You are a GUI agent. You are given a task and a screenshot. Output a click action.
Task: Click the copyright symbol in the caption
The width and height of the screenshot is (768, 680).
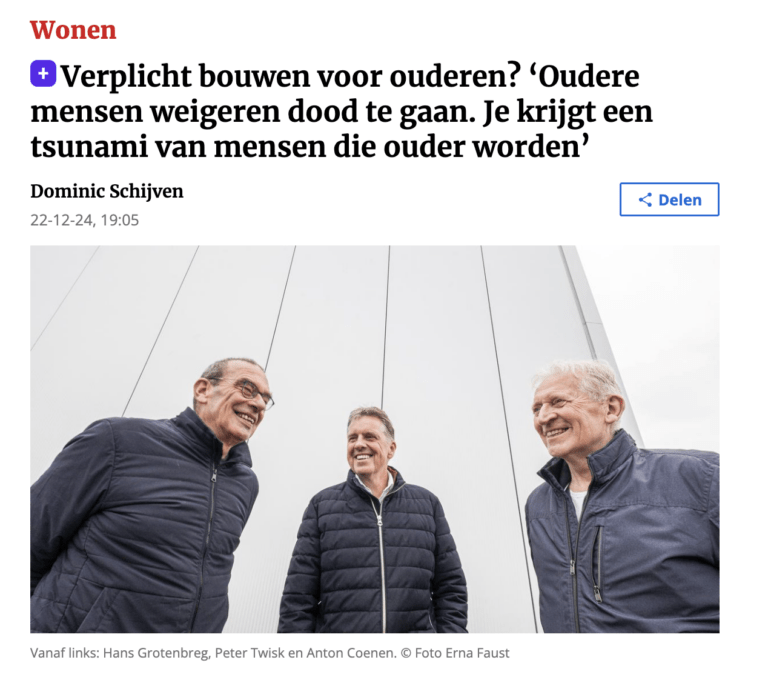coord(406,653)
